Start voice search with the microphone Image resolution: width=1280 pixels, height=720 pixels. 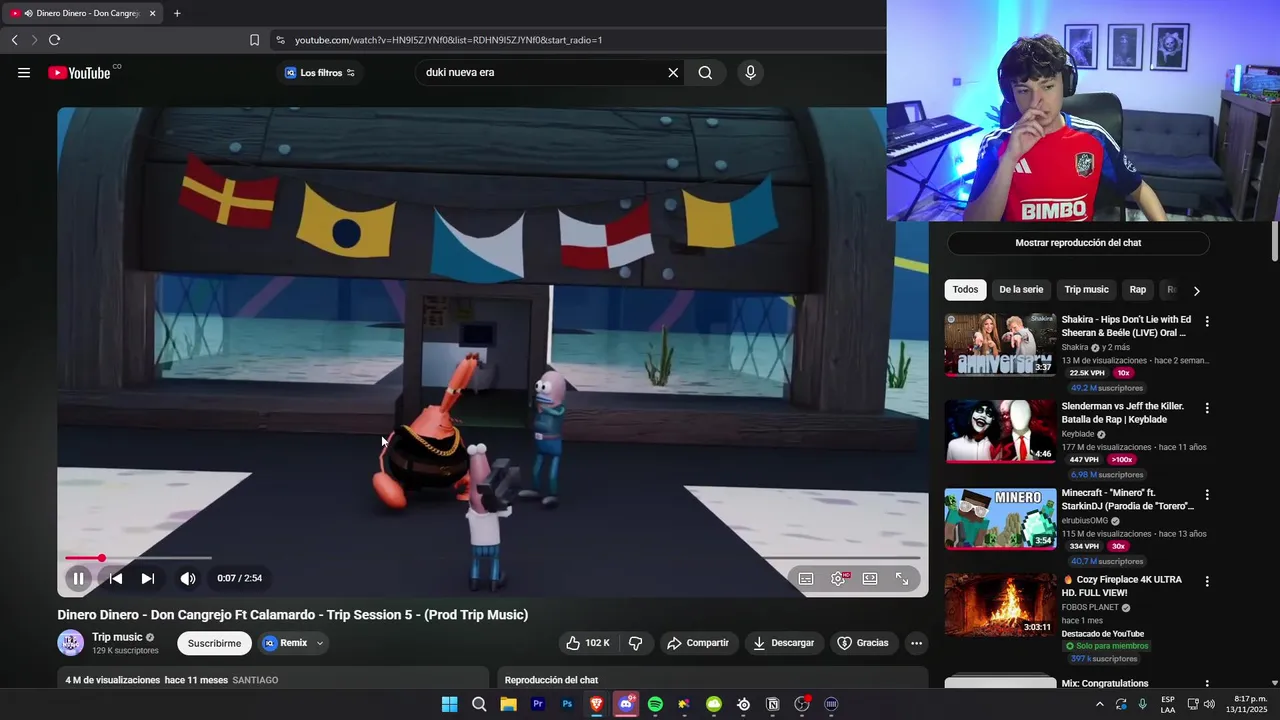click(x=750, y=72)
